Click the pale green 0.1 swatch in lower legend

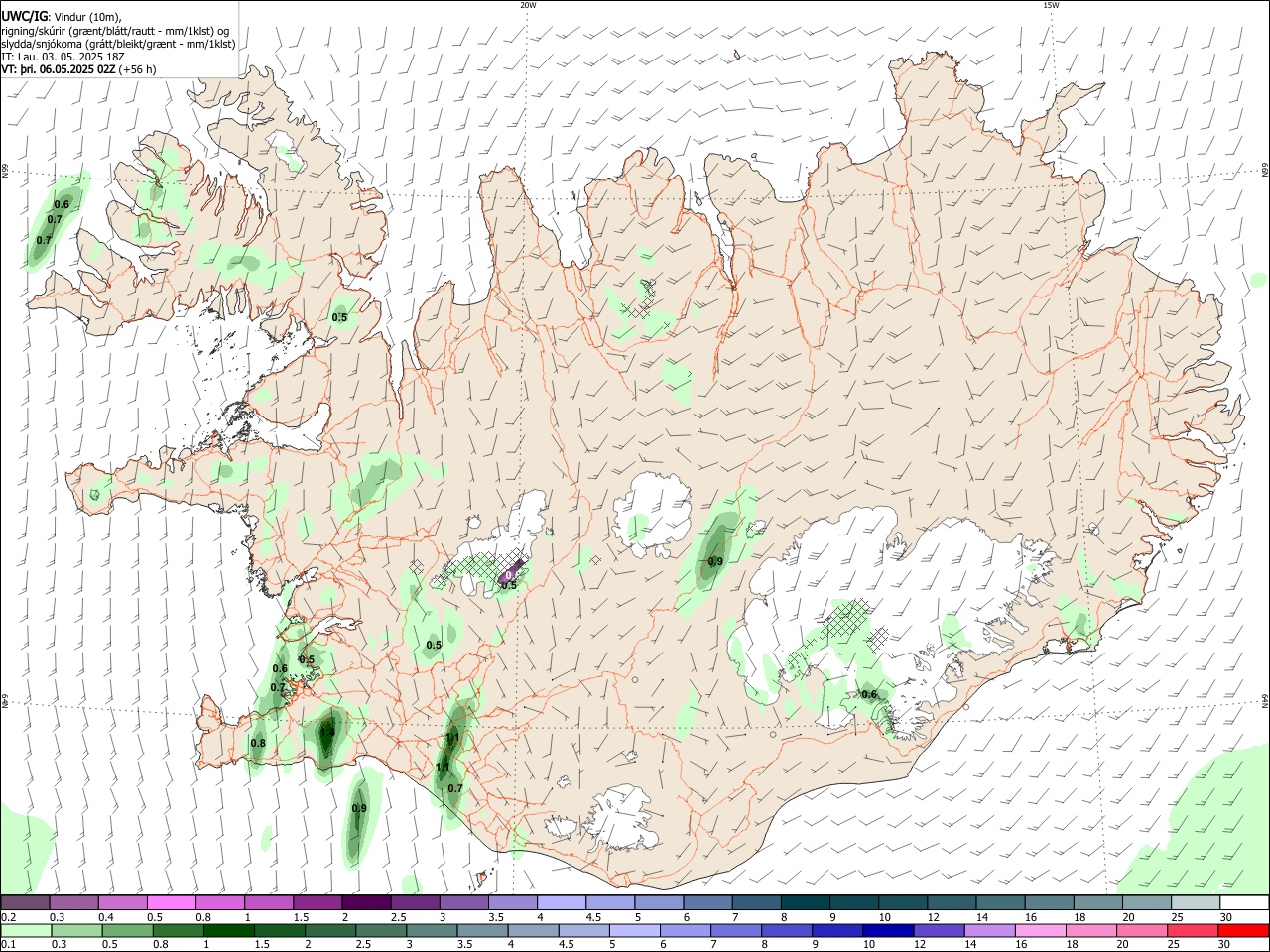coord(25,931)
